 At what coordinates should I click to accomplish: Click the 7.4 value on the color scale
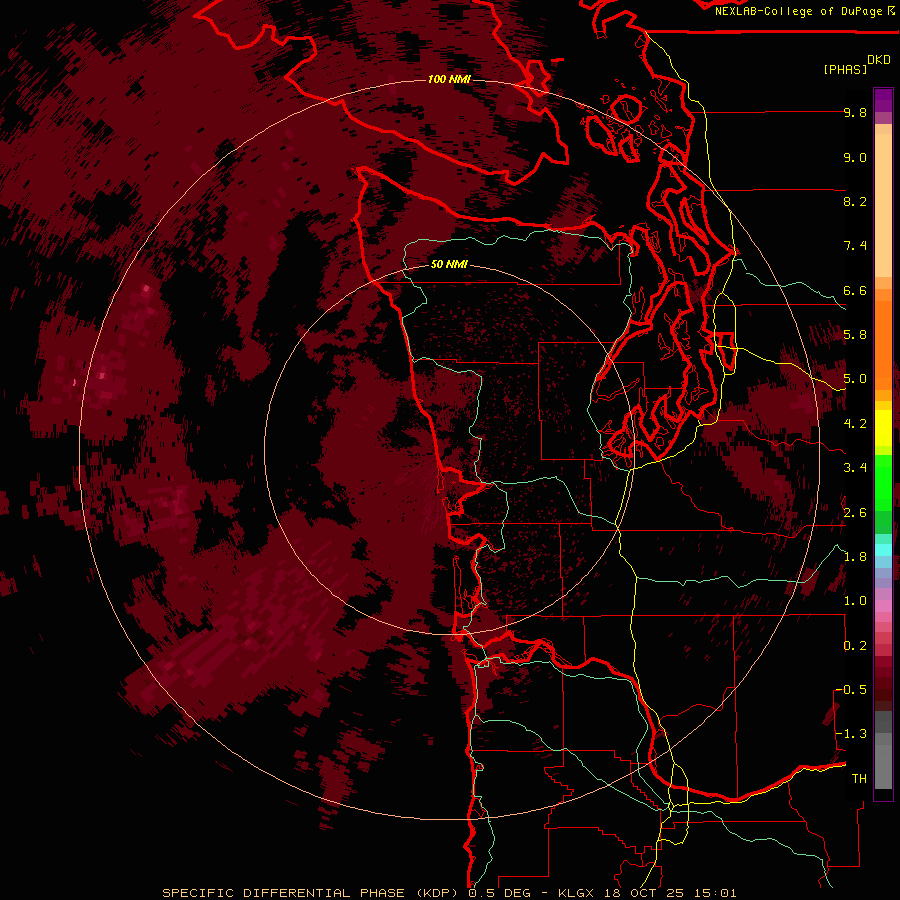coord(855,246)
